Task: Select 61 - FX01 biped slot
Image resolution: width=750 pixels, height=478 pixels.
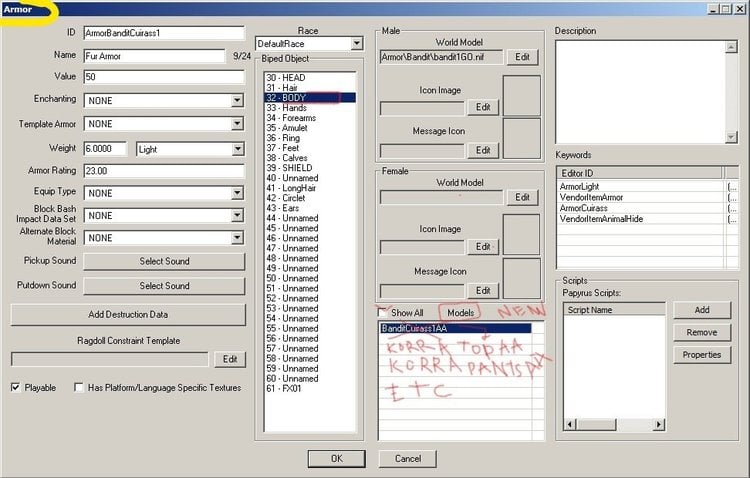Action: [310, 389]
